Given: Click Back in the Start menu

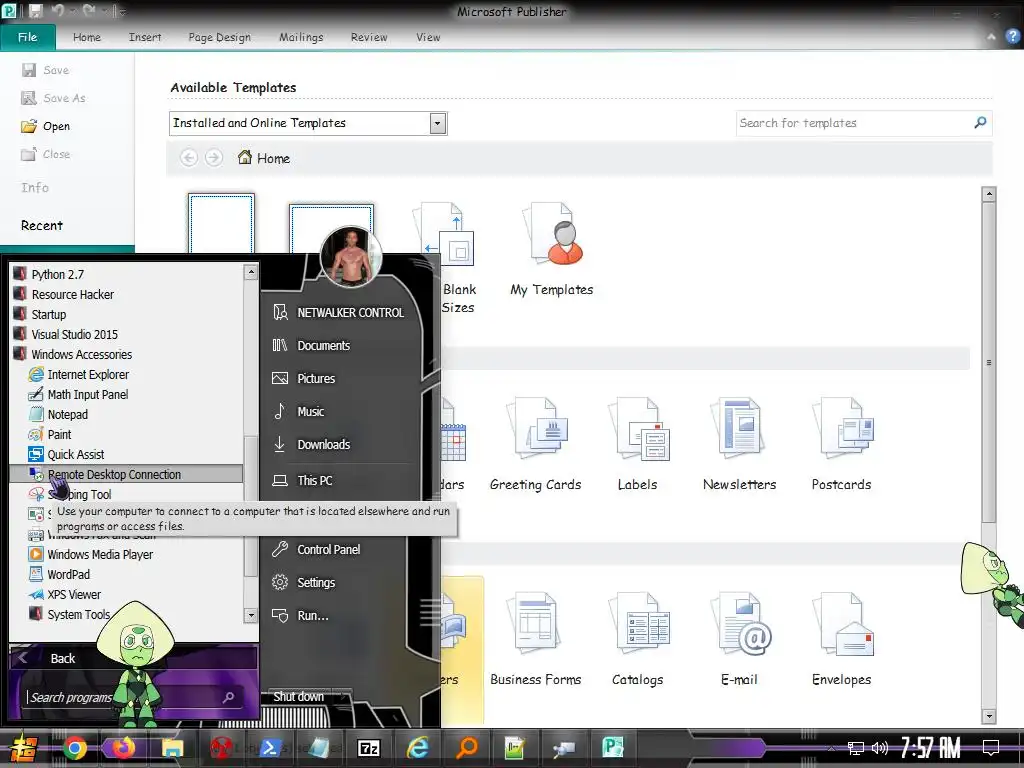Looking at the screenshot, I should point(63,658).
